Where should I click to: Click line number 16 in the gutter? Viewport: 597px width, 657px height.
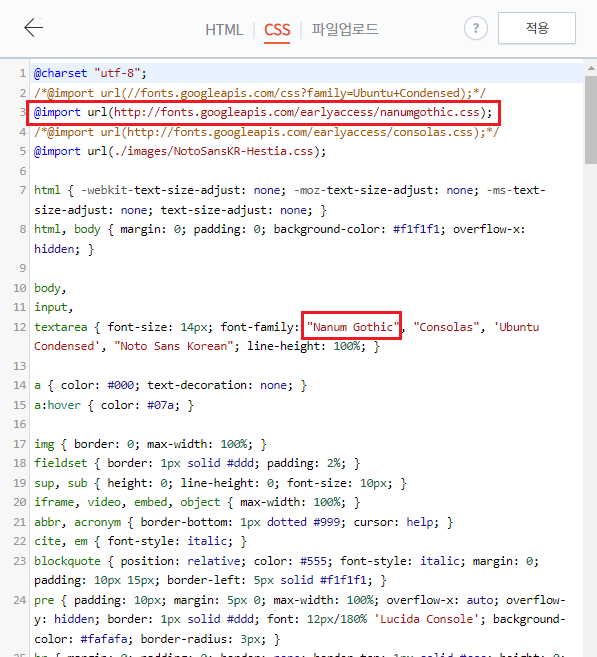(x=20, y=424)
